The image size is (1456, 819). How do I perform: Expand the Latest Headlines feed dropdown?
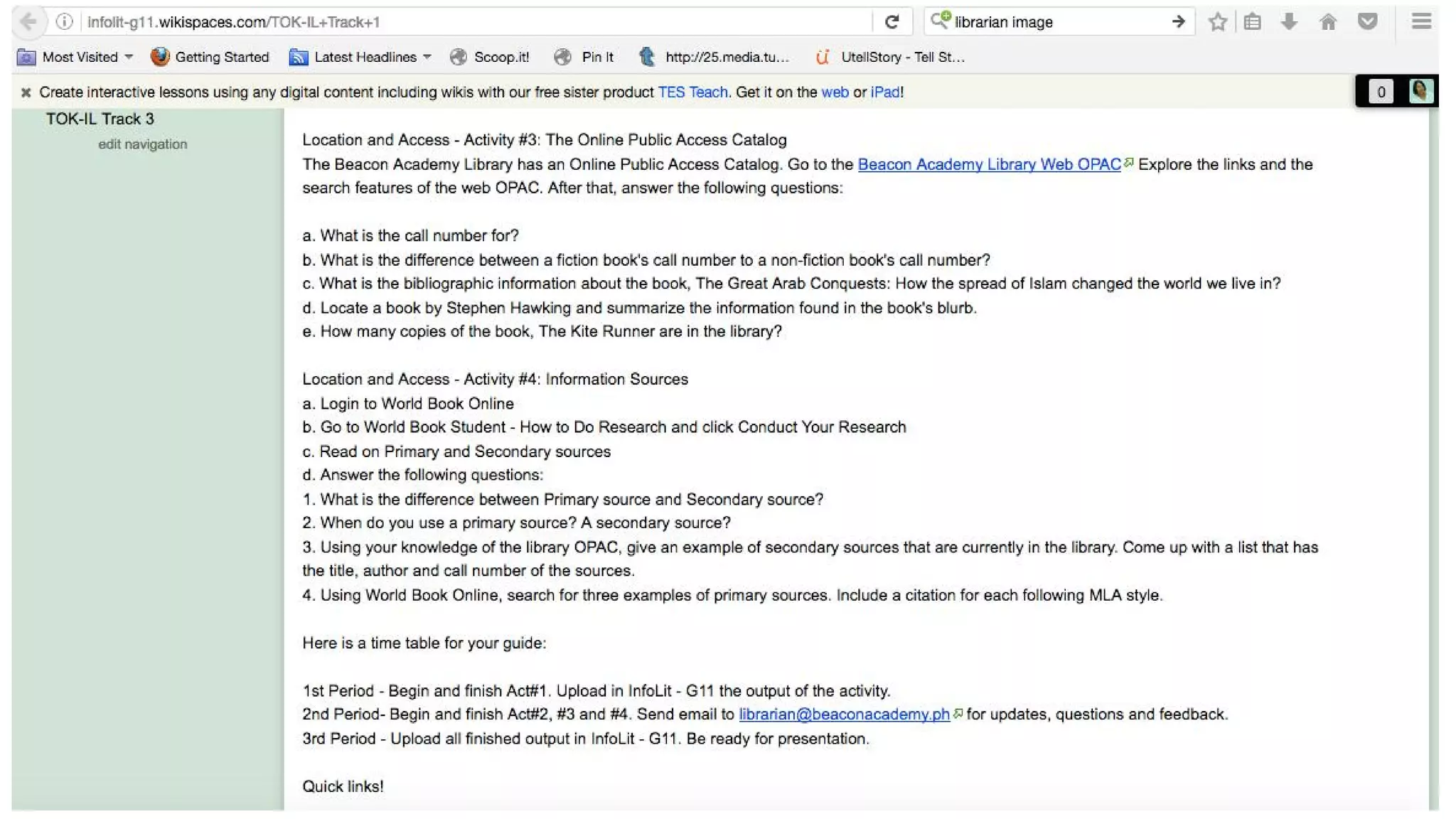[427, 57]
